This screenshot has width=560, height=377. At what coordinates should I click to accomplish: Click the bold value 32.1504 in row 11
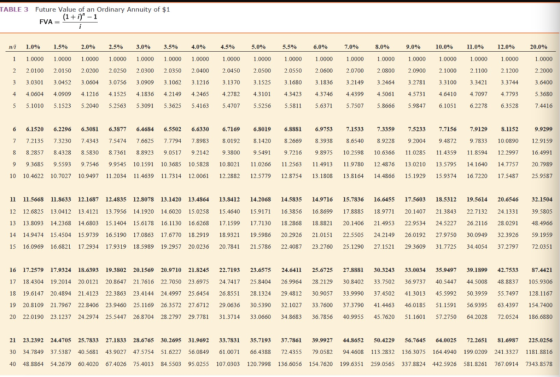[x=542, y=200]
